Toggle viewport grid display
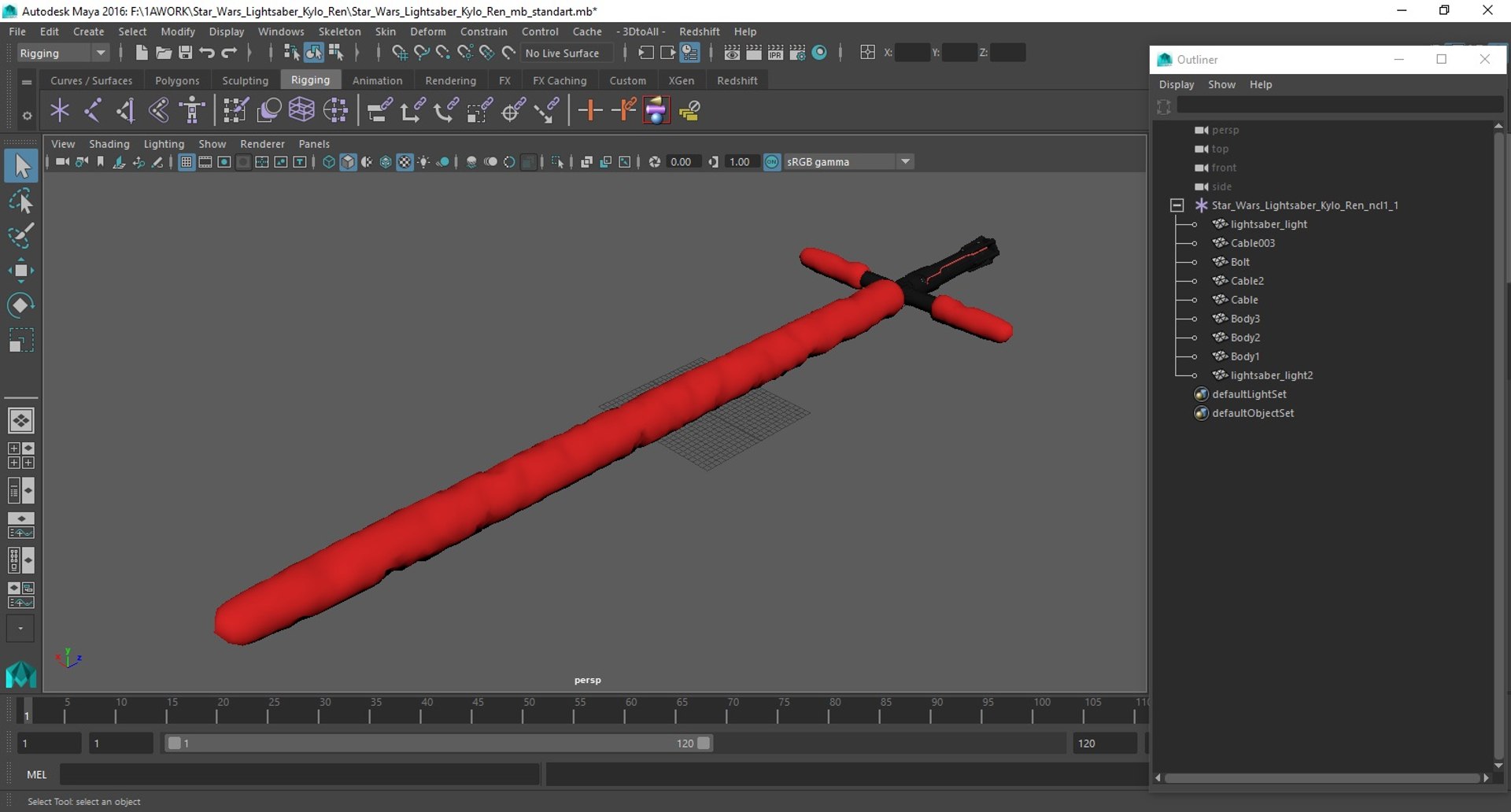This screenshot has height=812, width=1511. [186, 162]
